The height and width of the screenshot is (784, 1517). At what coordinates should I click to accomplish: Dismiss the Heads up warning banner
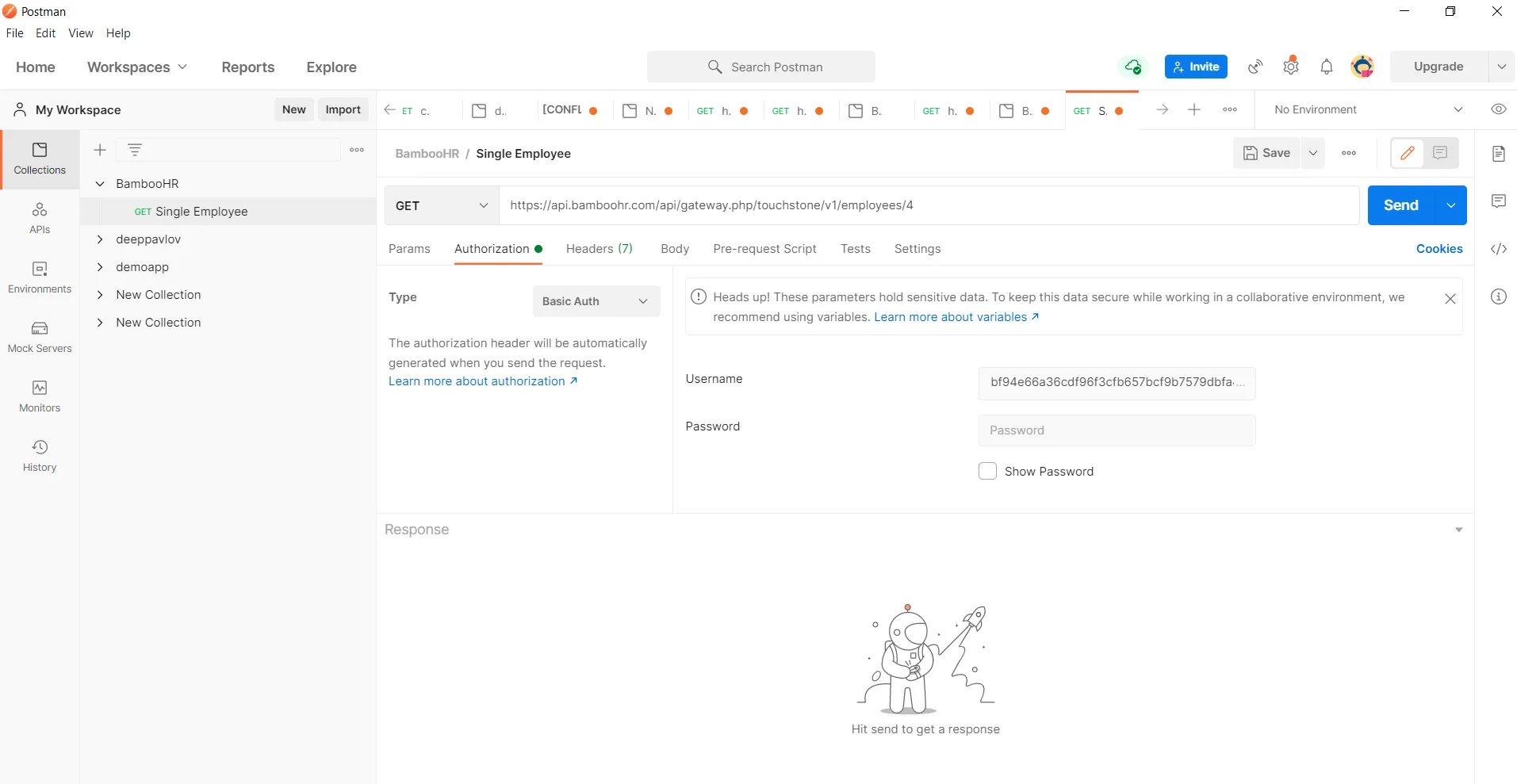tap(1450, 299)
